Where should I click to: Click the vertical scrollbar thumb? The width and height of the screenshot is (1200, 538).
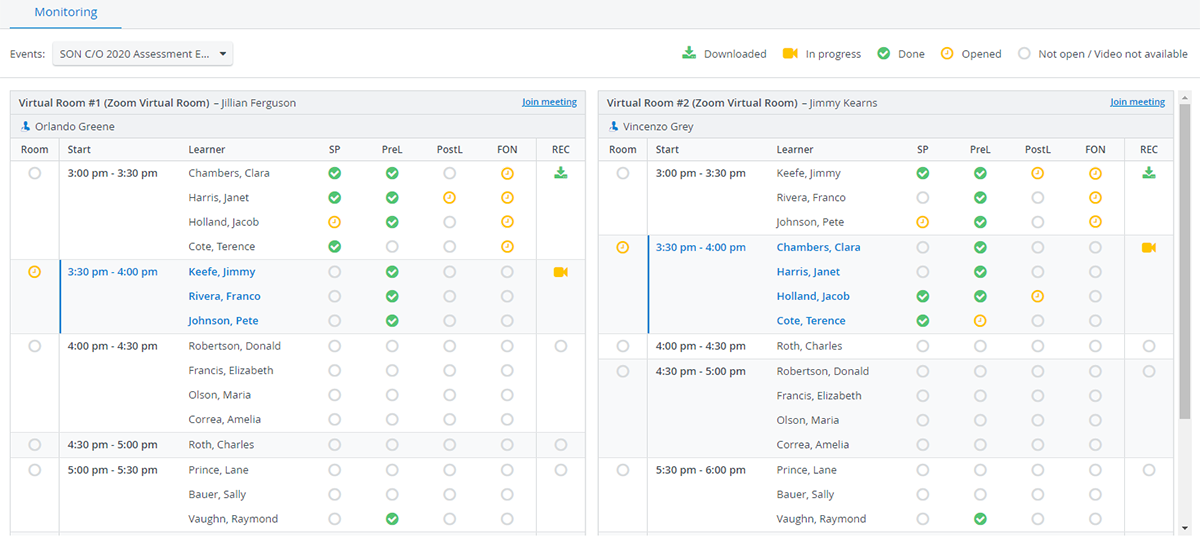coord(1185,260)
